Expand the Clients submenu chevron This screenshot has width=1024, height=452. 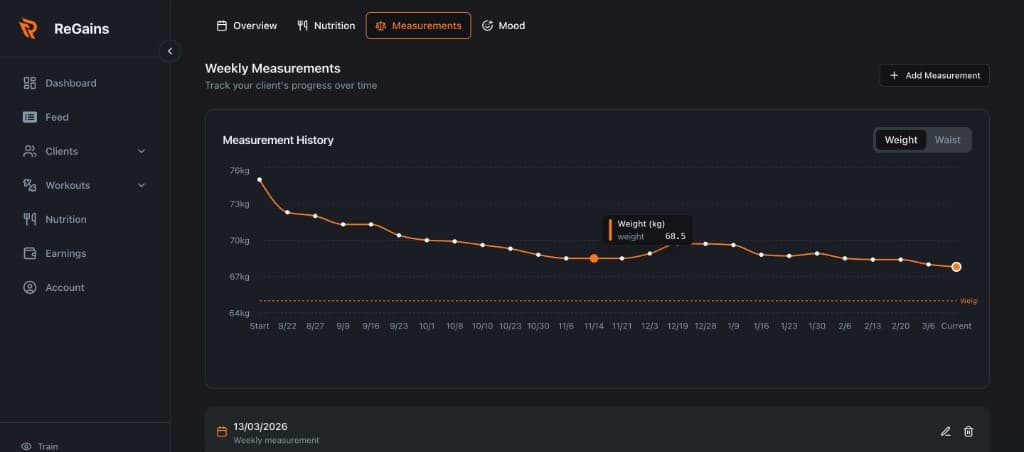pos(141,151)
